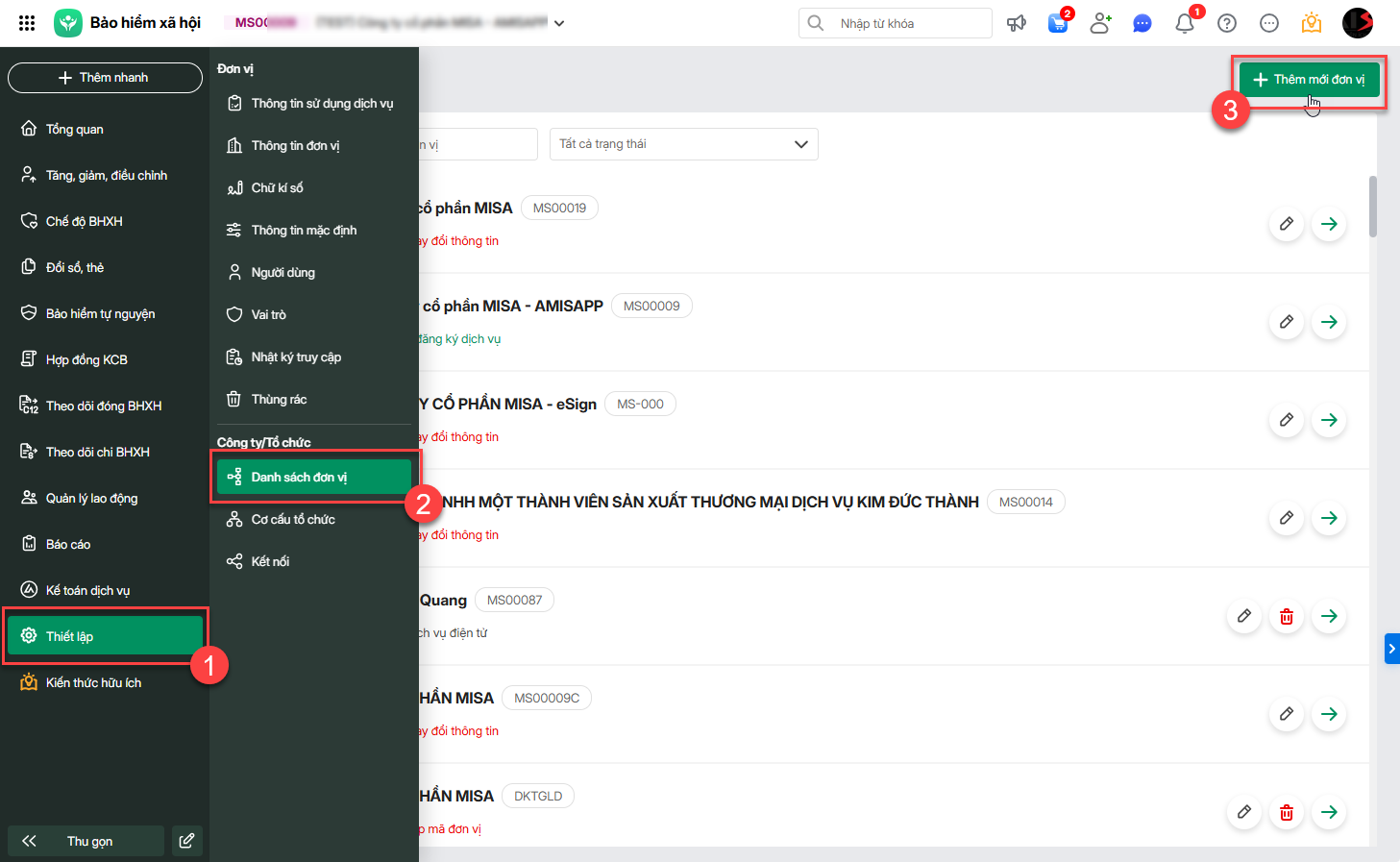Open unit DKTGLD with arrow icon
The image size is (1400, 862).
[1329, 812]
